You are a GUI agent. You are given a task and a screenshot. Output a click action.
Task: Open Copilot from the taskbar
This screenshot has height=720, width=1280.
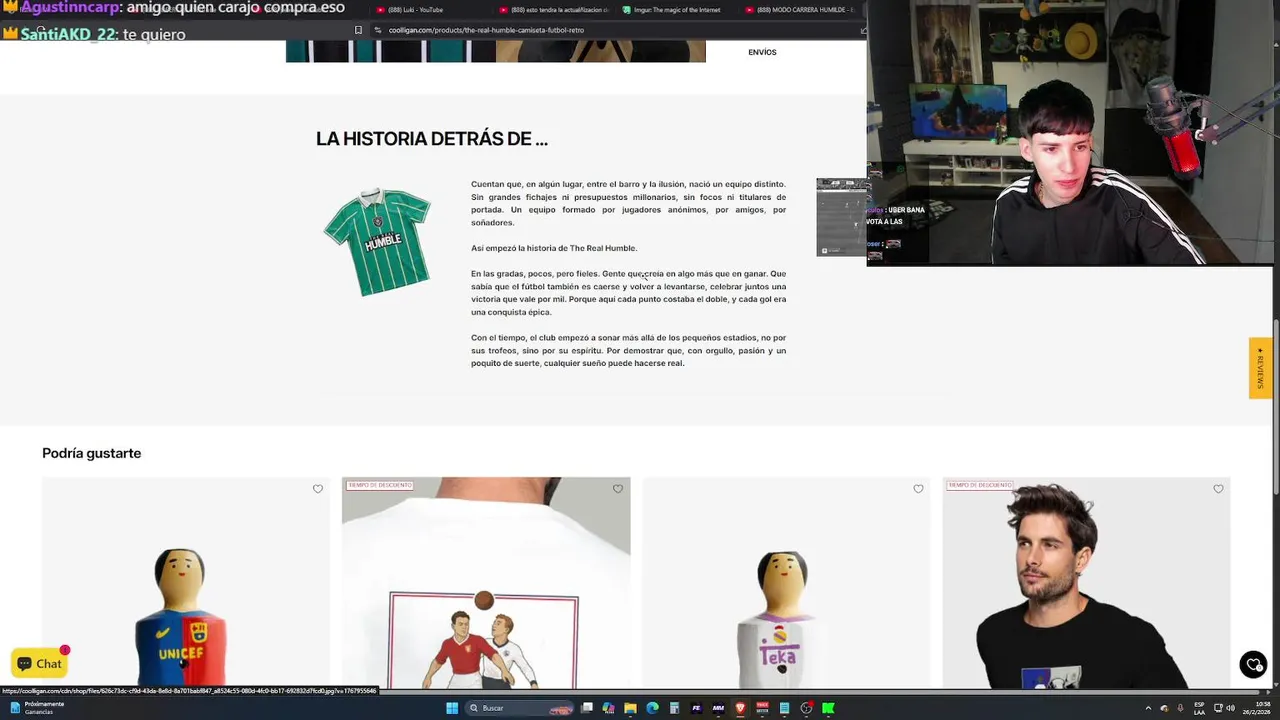click(x=608, y=708)
